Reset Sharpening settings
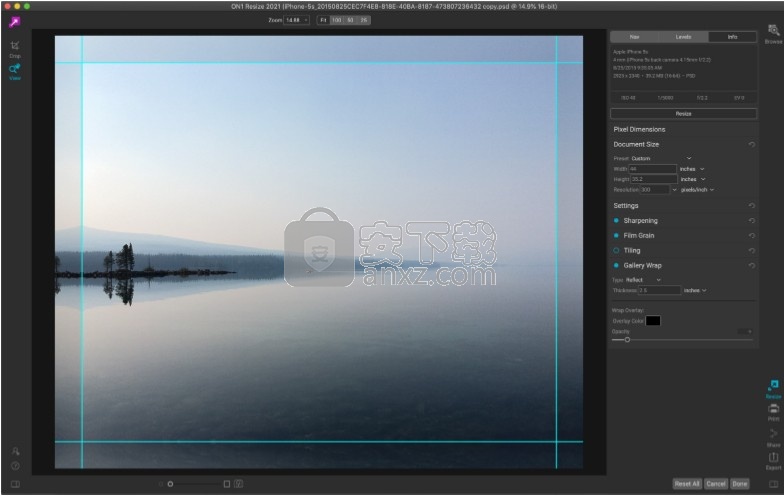This screenshot has width=784, height=497. pos(752,220)
